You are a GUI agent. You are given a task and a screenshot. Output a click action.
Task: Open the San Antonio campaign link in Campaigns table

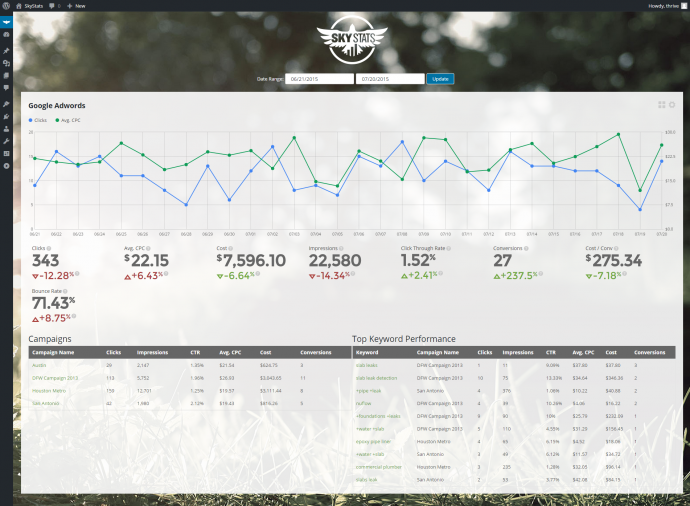coord(45,403)
